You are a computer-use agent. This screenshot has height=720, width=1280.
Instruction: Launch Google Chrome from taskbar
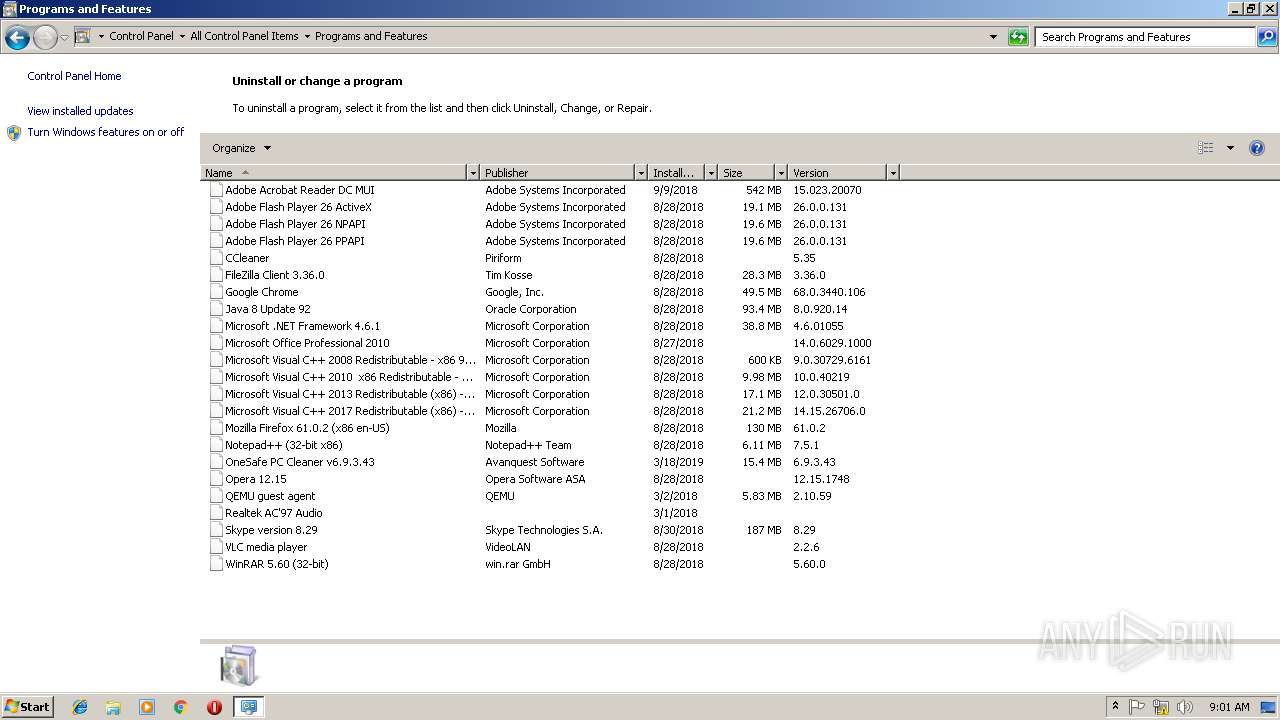click(x=181, y=707)
